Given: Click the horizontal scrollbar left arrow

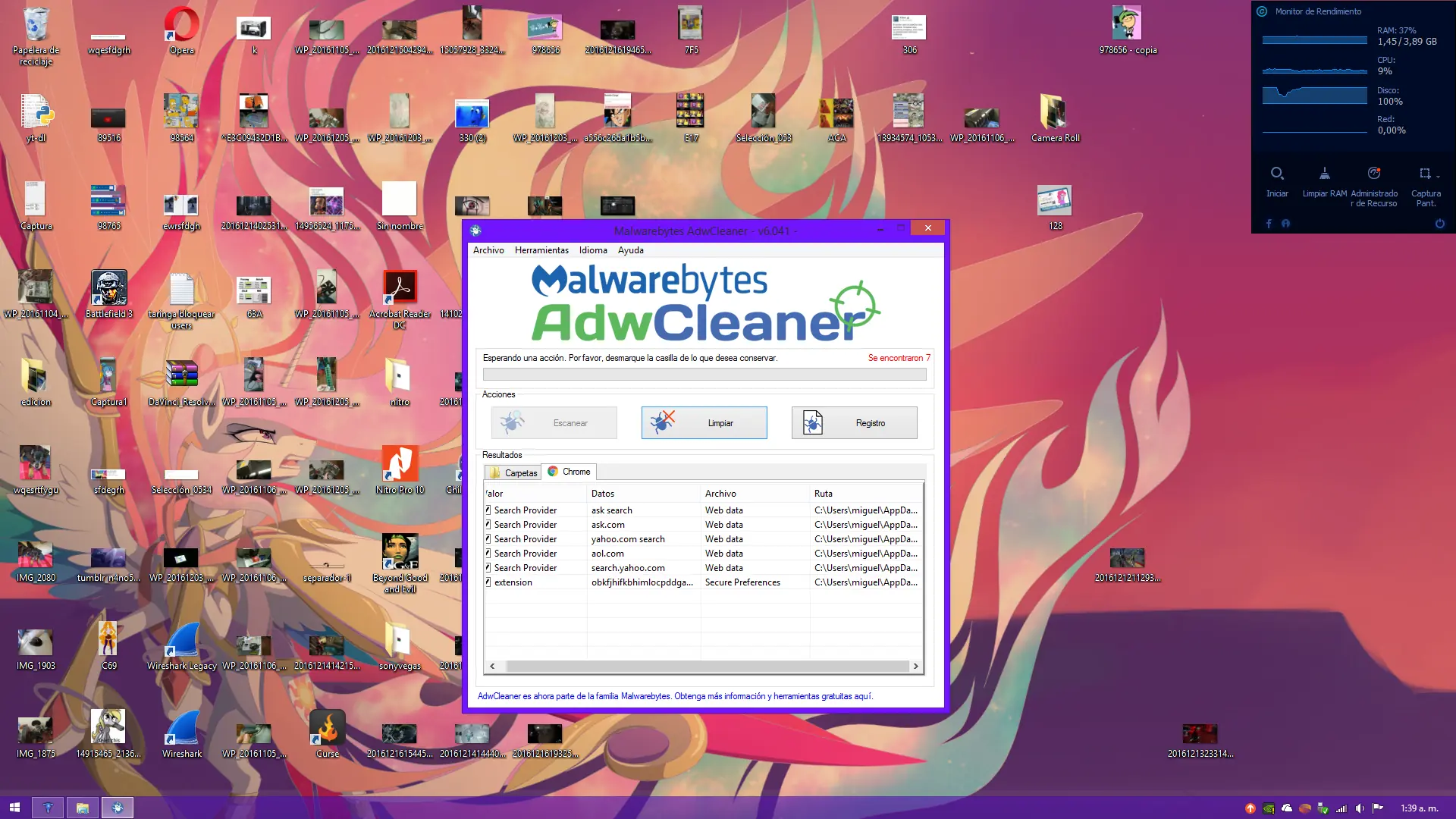Looking at the screenshot, I should [492, 667].
